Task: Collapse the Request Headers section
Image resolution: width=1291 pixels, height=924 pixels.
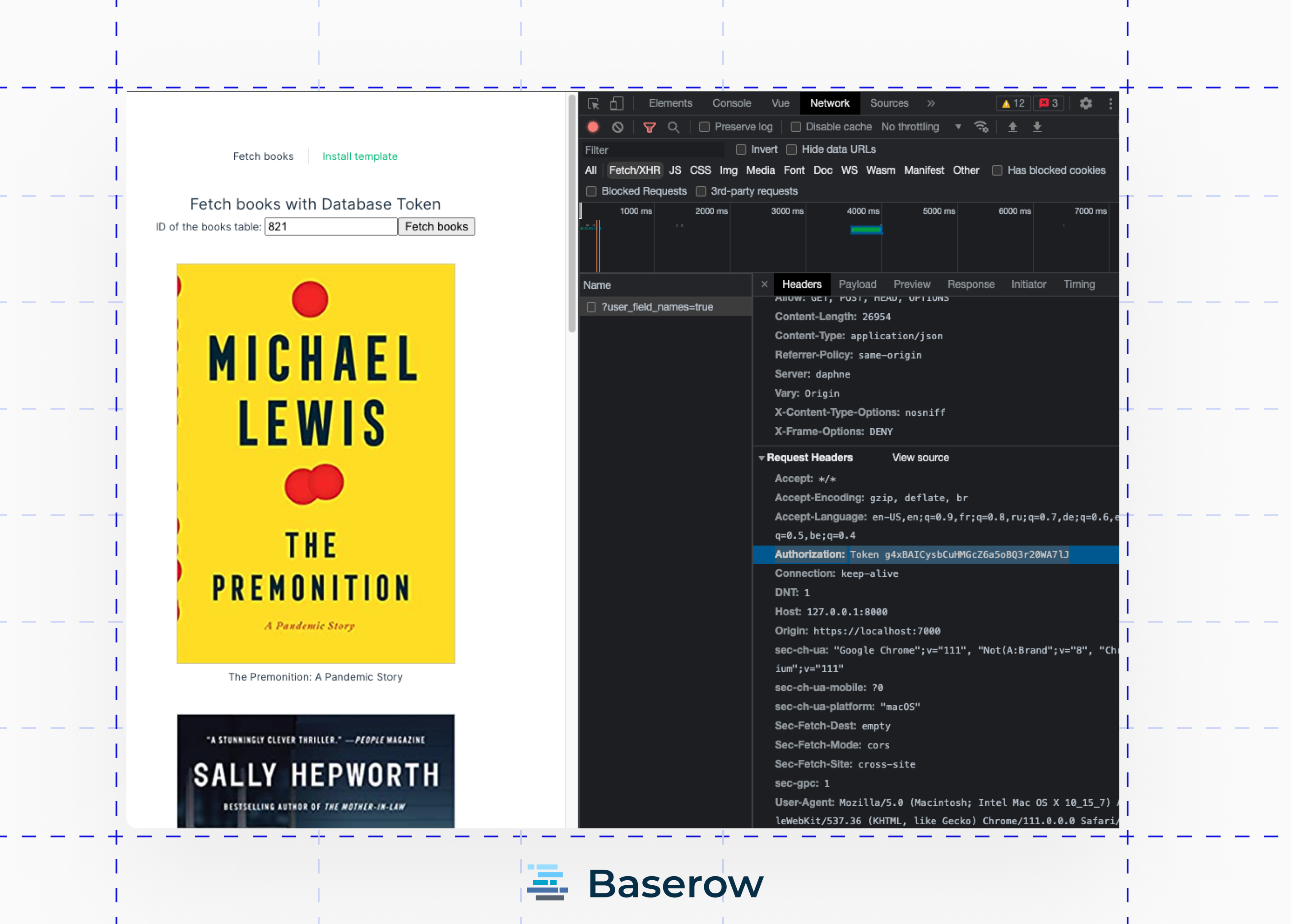Action: point(762,458)
